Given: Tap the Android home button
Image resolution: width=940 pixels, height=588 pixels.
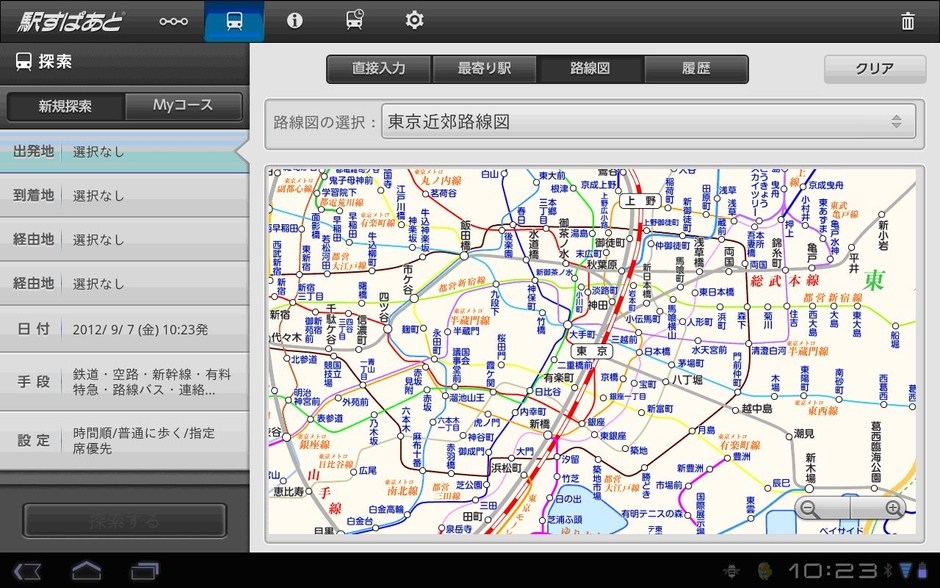Looking at the screenshot, I should pyautogui.click(x=86, y=571).
